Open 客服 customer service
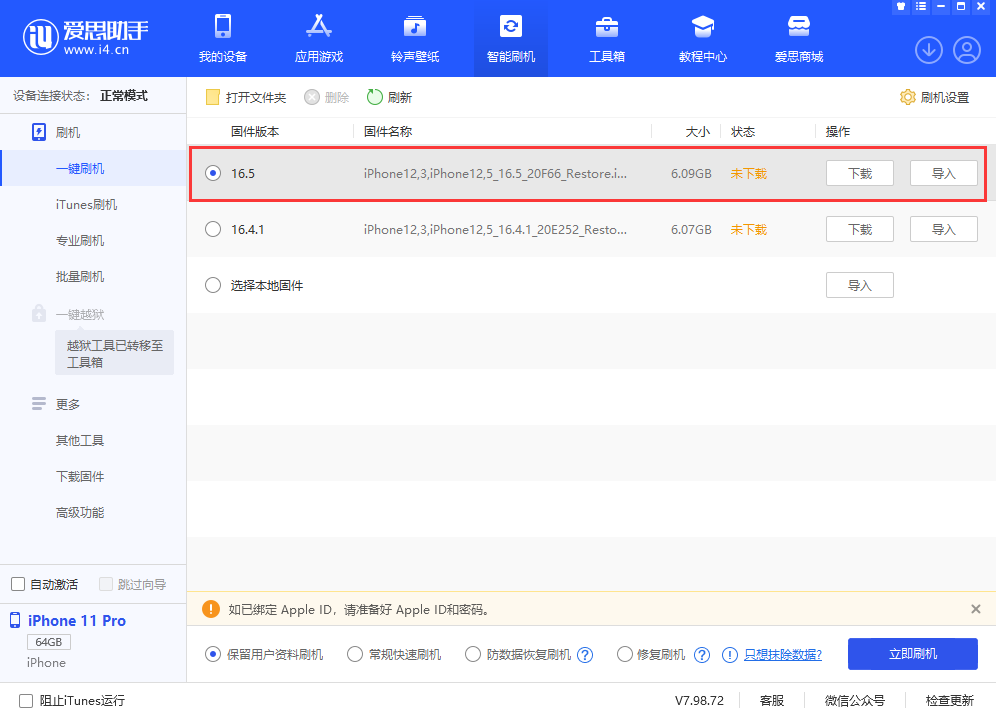The width and height of the screenshot is (996, 716). 772,700
